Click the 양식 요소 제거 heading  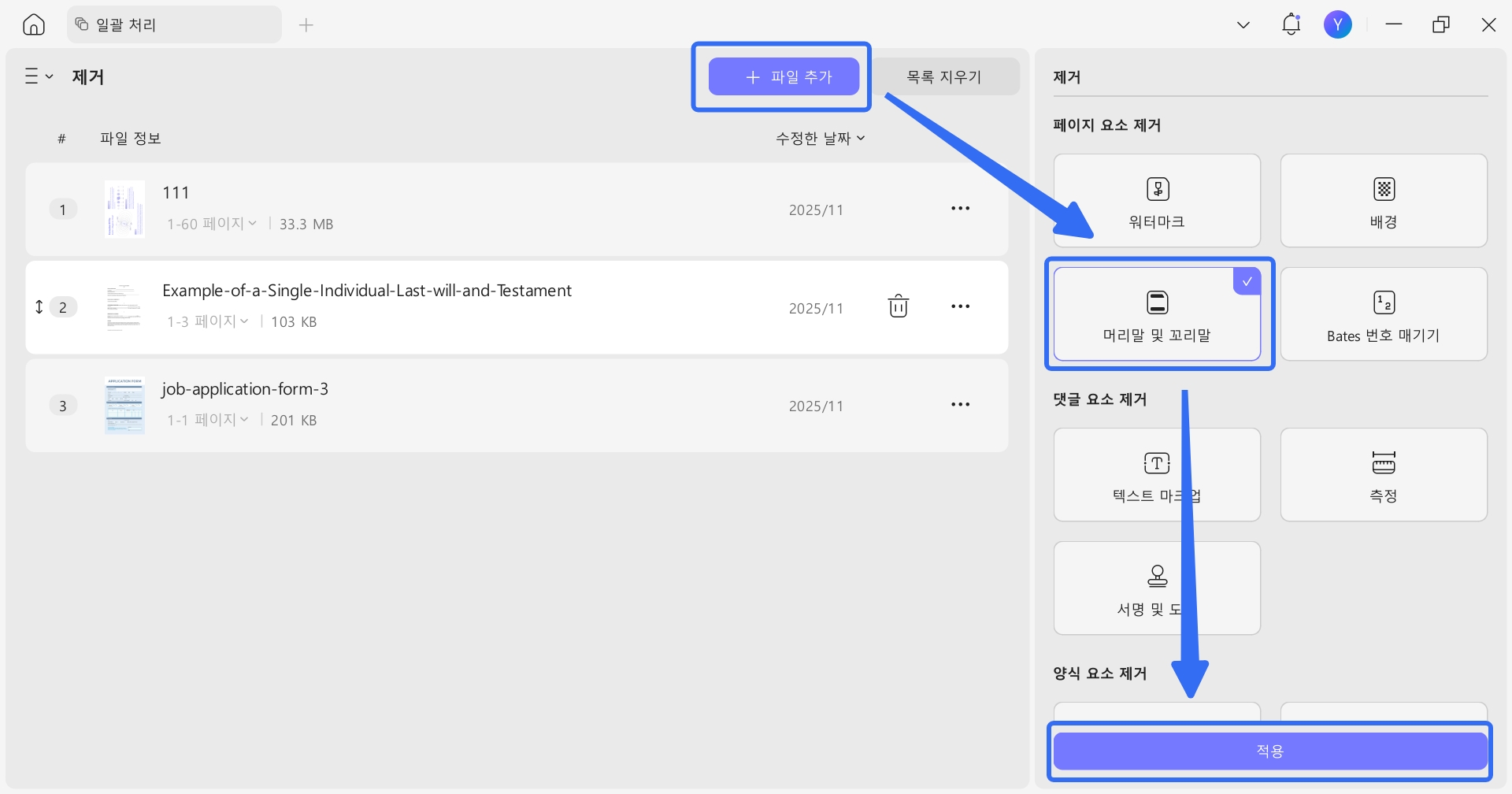[1100, 673]
